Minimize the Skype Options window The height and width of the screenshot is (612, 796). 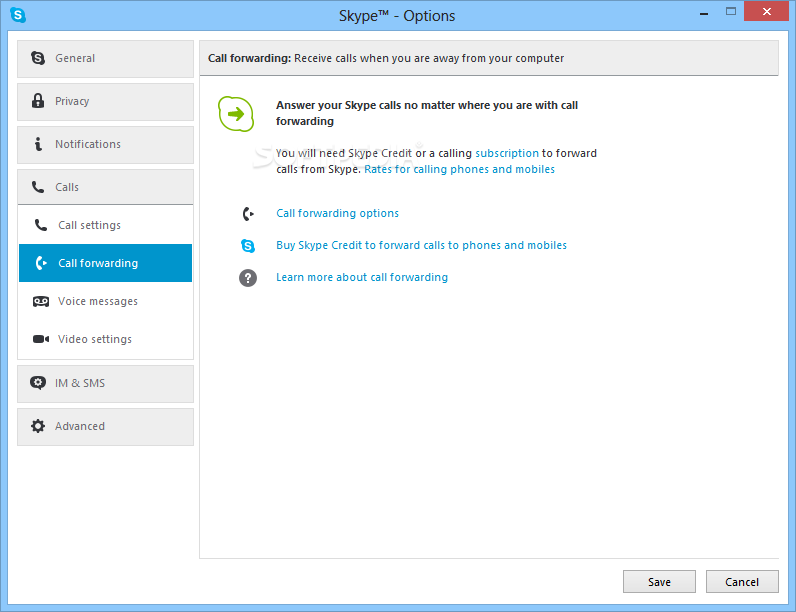(704, 12)
